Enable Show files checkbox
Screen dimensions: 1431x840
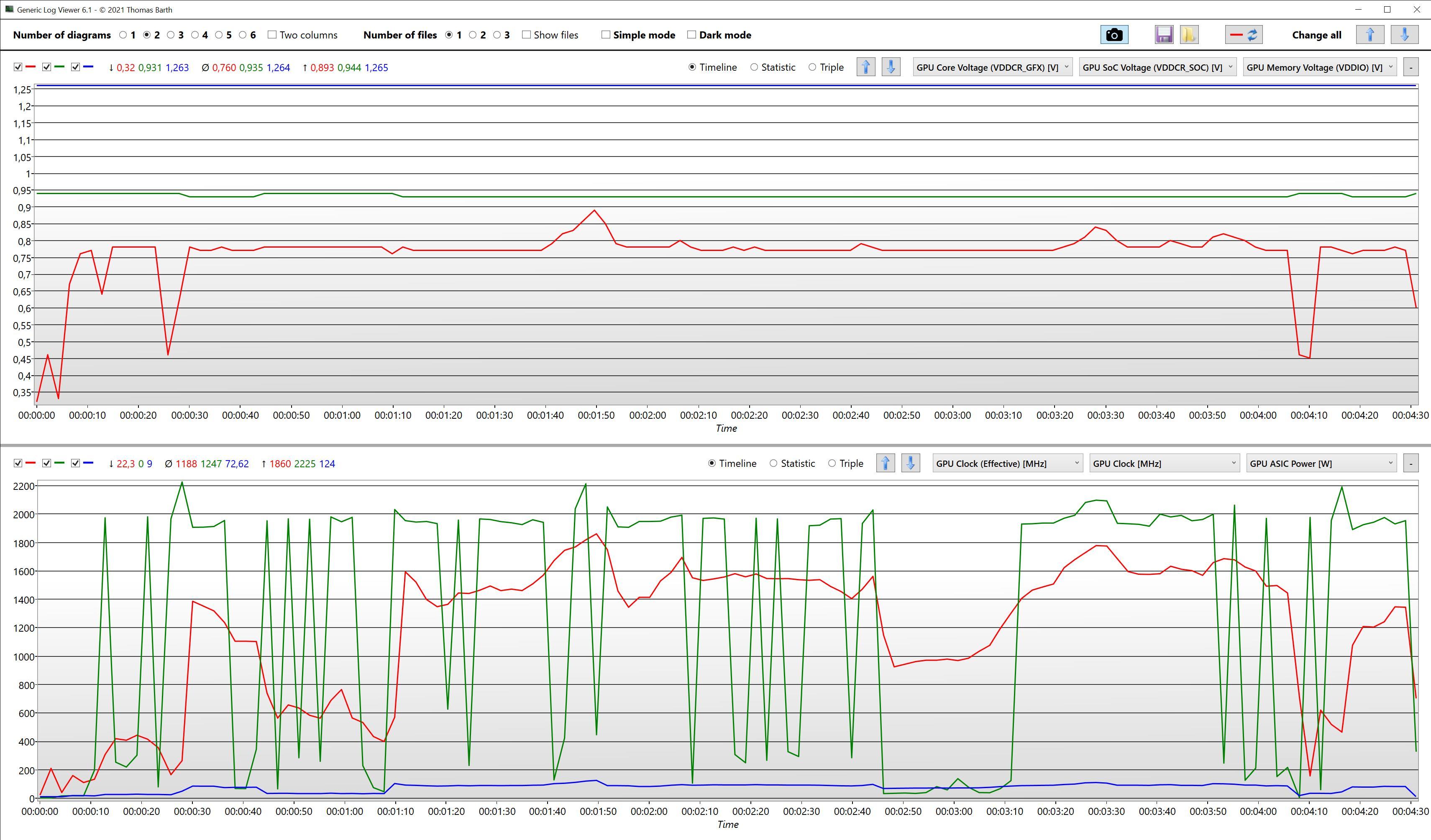(x=526, y=35)
